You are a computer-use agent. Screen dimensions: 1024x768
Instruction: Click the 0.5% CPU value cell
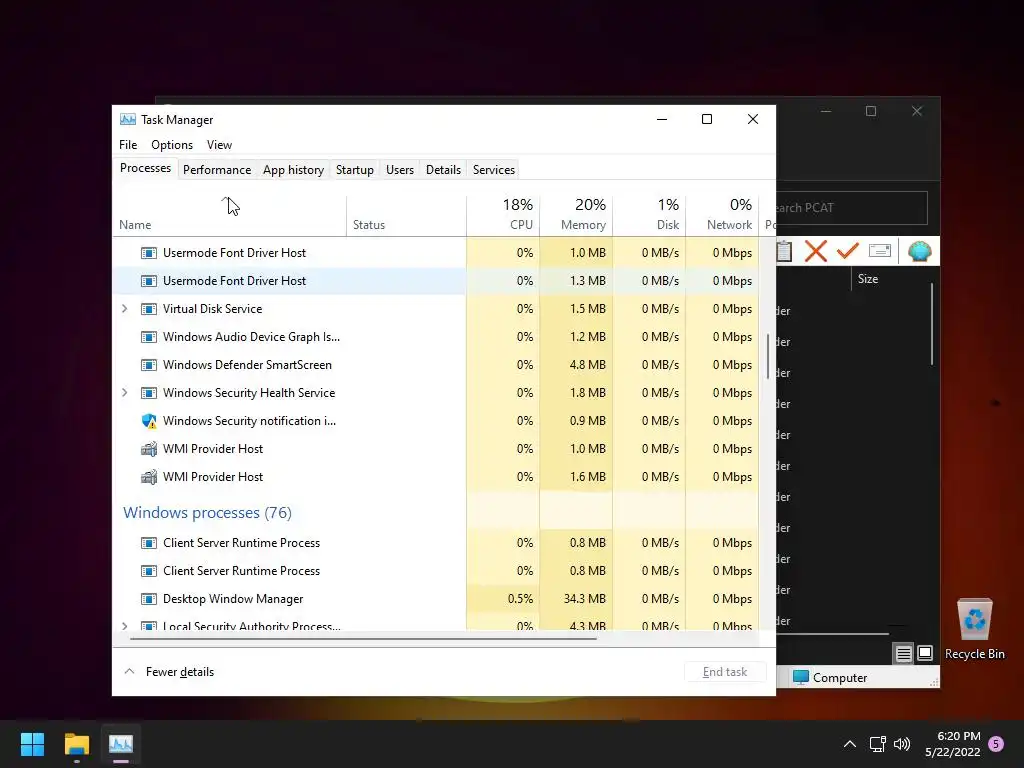503,599
